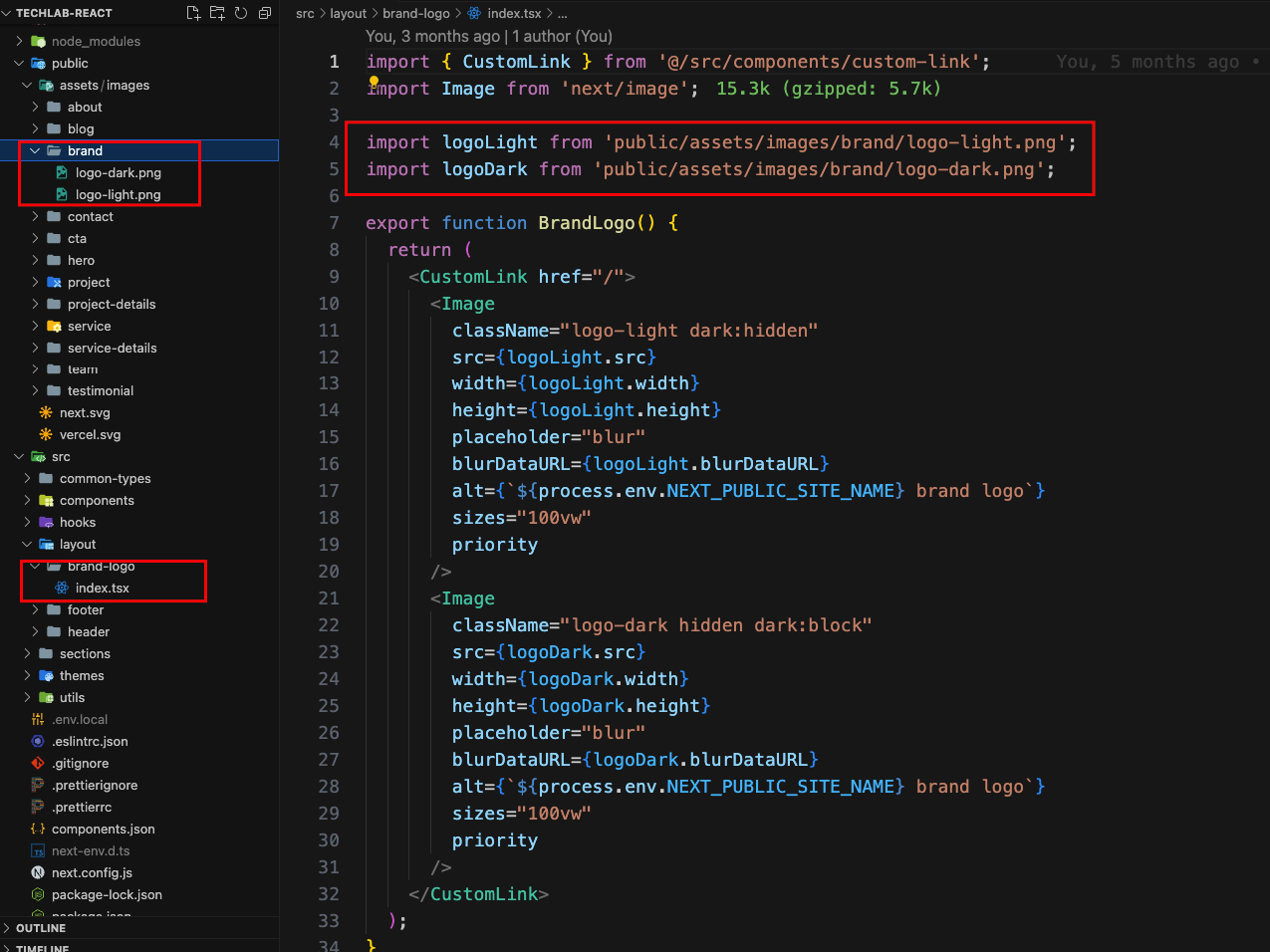Screen dimensions: 1270x952
Task: Click the New Folder icon in Explorer header
Action: pos(217,13)
